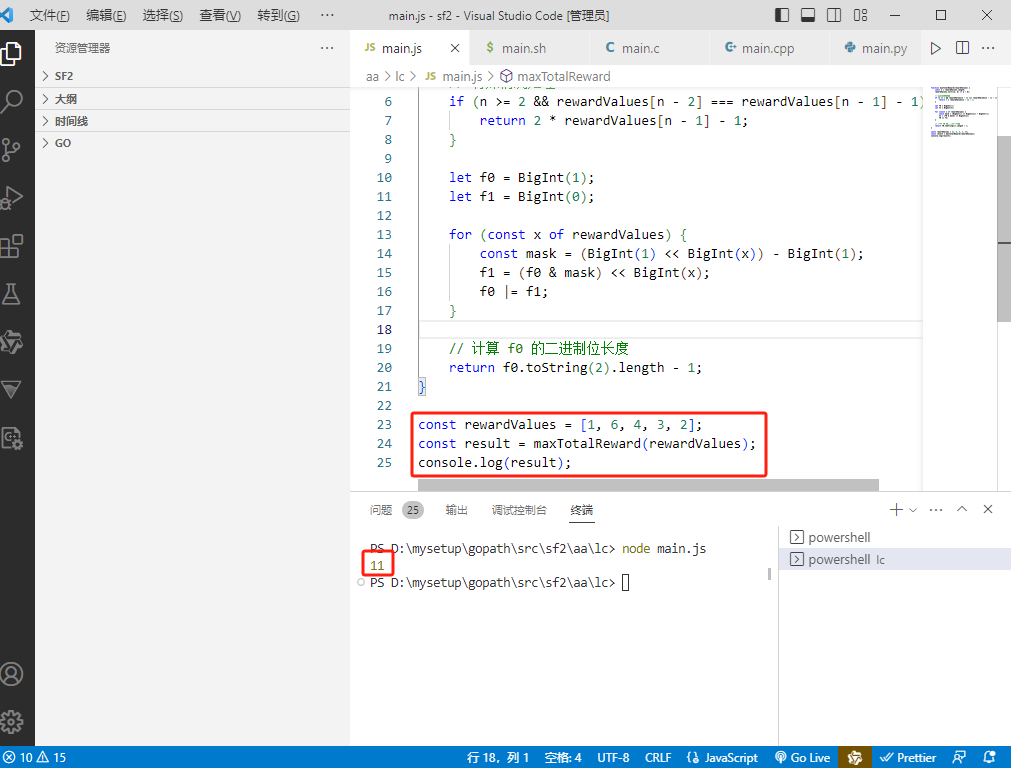The width and height of the screenshot is (1011, 768).
Task: Open the Explorer view in activity bar
Action: pos(12,54)
